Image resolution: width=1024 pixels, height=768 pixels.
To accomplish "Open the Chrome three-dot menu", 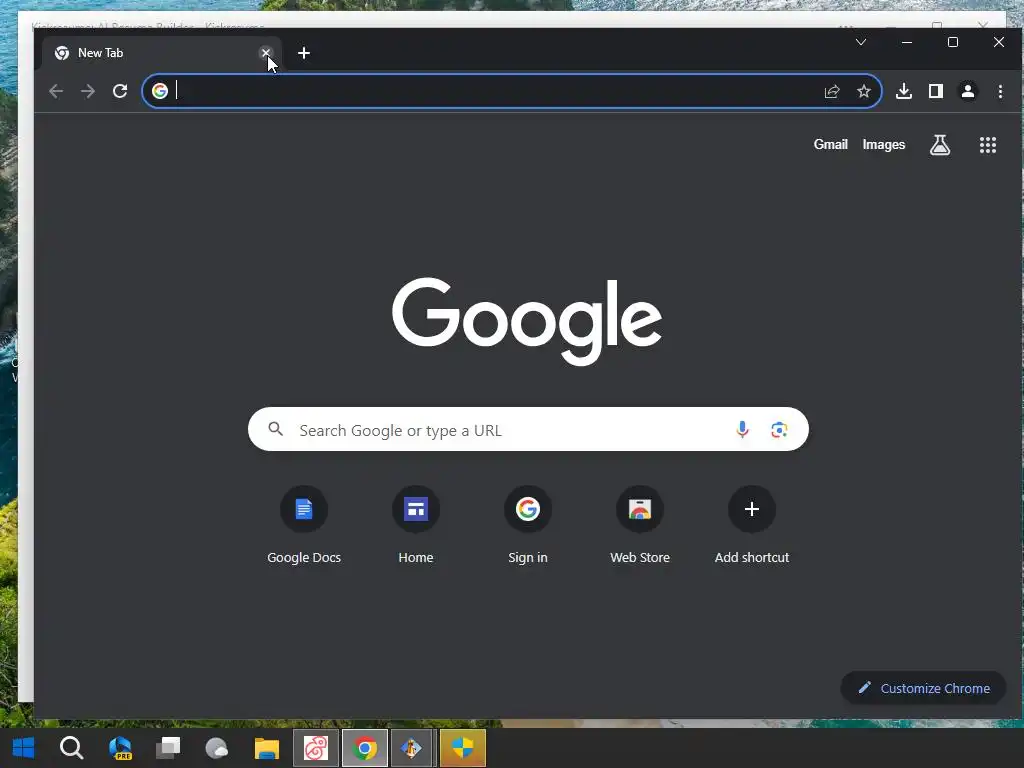I will click(x=1000, y=91).
